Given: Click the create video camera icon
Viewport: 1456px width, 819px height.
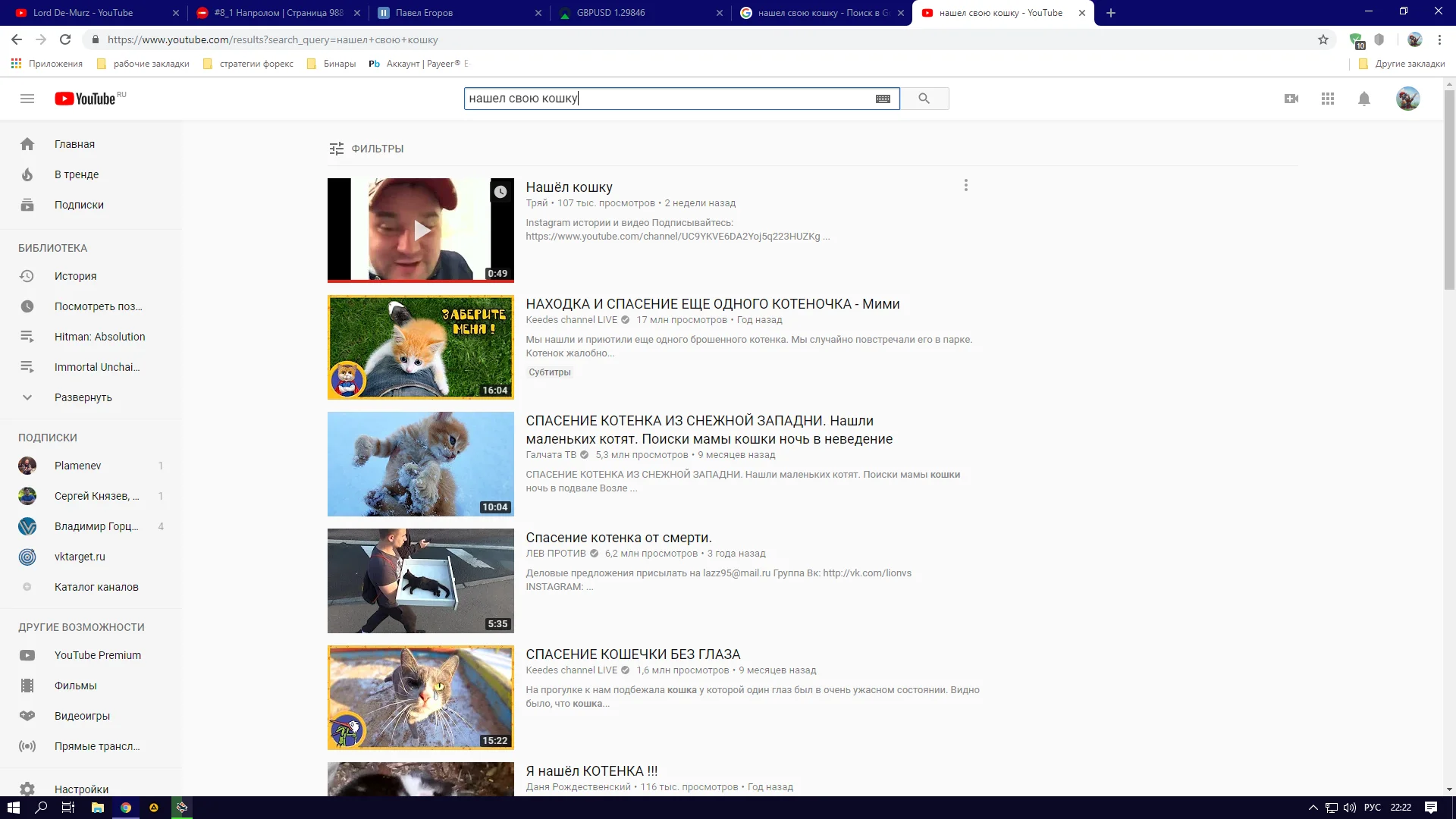Looking at the screenshot, I should point(1291,99).
